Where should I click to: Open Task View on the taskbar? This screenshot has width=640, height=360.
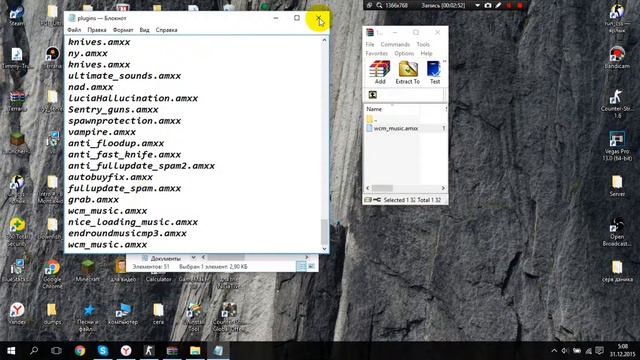[56, 351]
